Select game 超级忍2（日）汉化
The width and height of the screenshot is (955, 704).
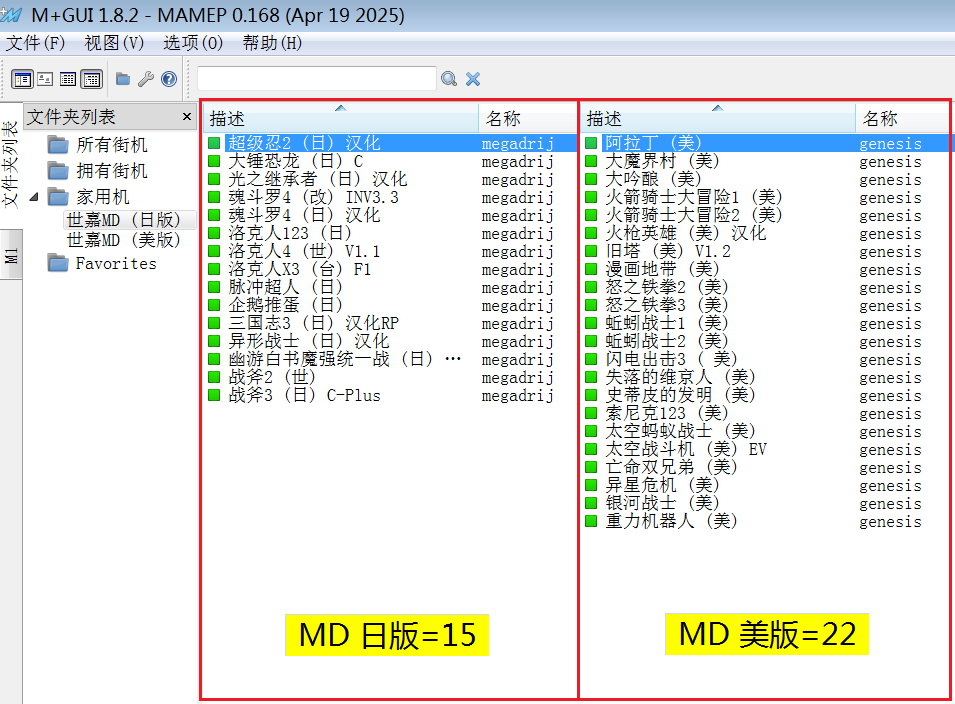click(304, 143)
